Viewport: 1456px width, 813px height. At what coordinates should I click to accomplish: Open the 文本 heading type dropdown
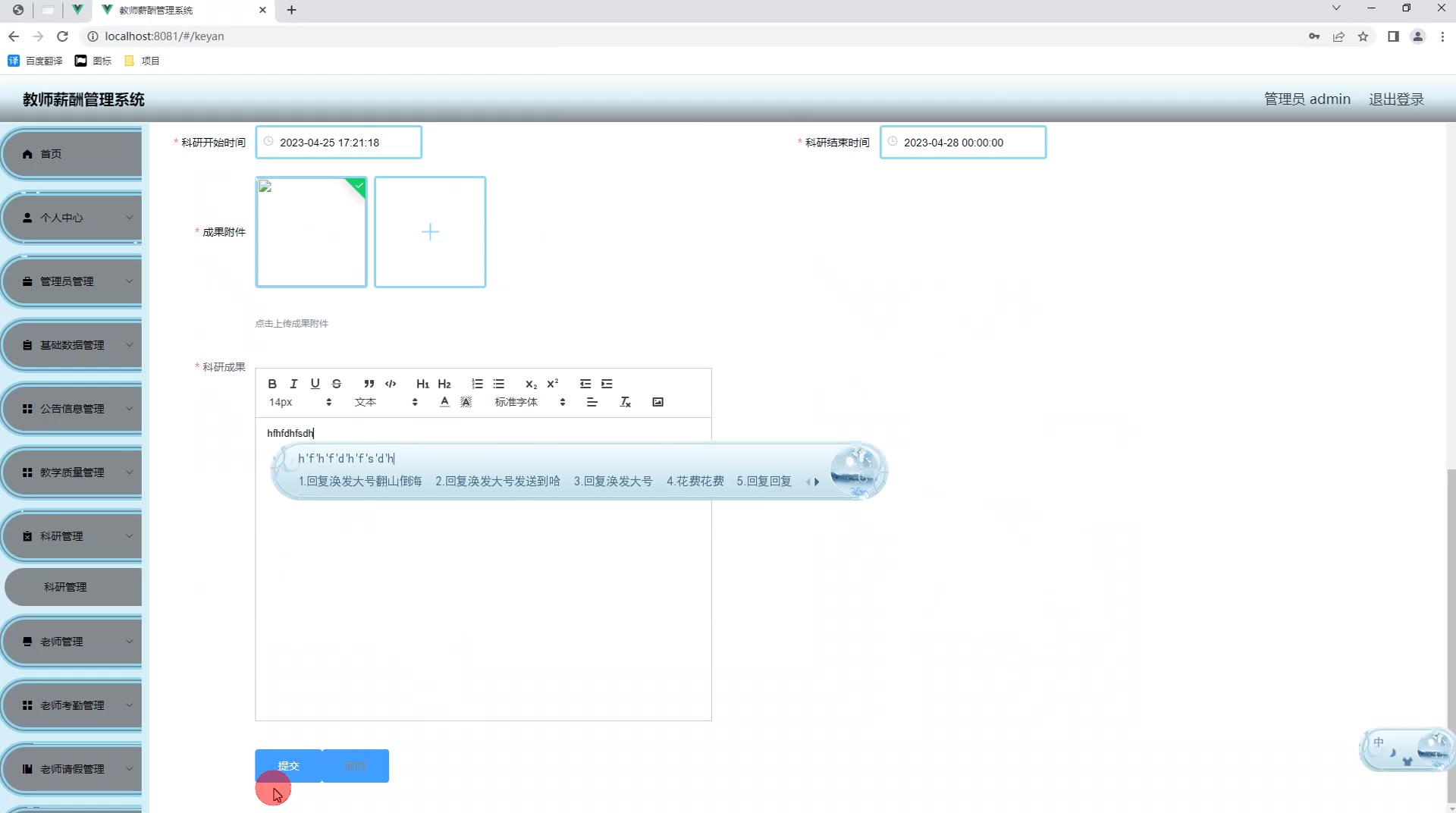pos(386,402)
